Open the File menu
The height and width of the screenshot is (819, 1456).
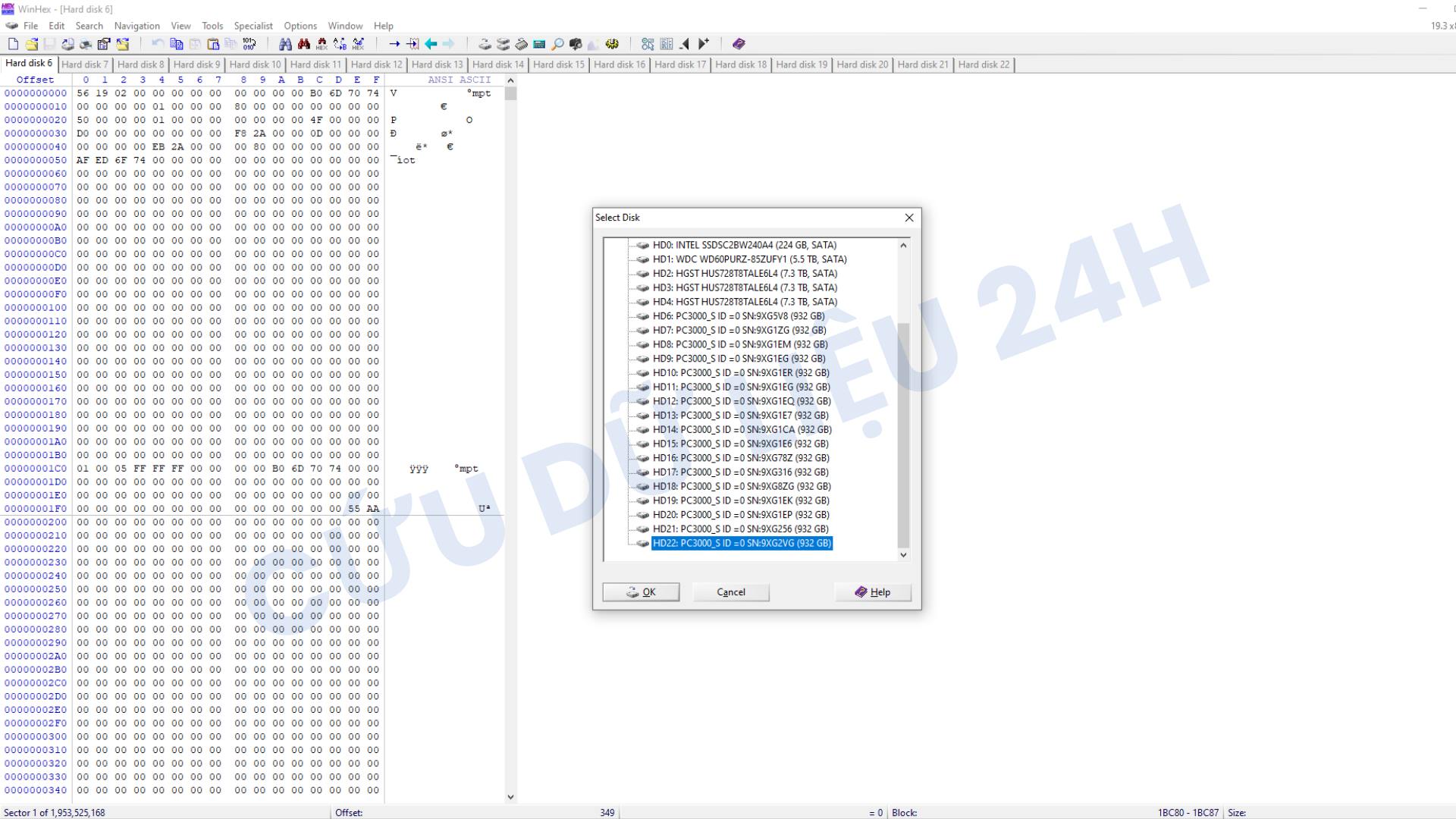click(30, 26)
